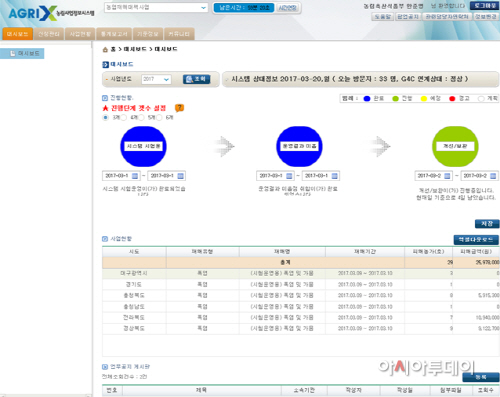500x397 pixels.
Task: Click the green 개선/보완 stage circle
Action: tap(455, 146)
